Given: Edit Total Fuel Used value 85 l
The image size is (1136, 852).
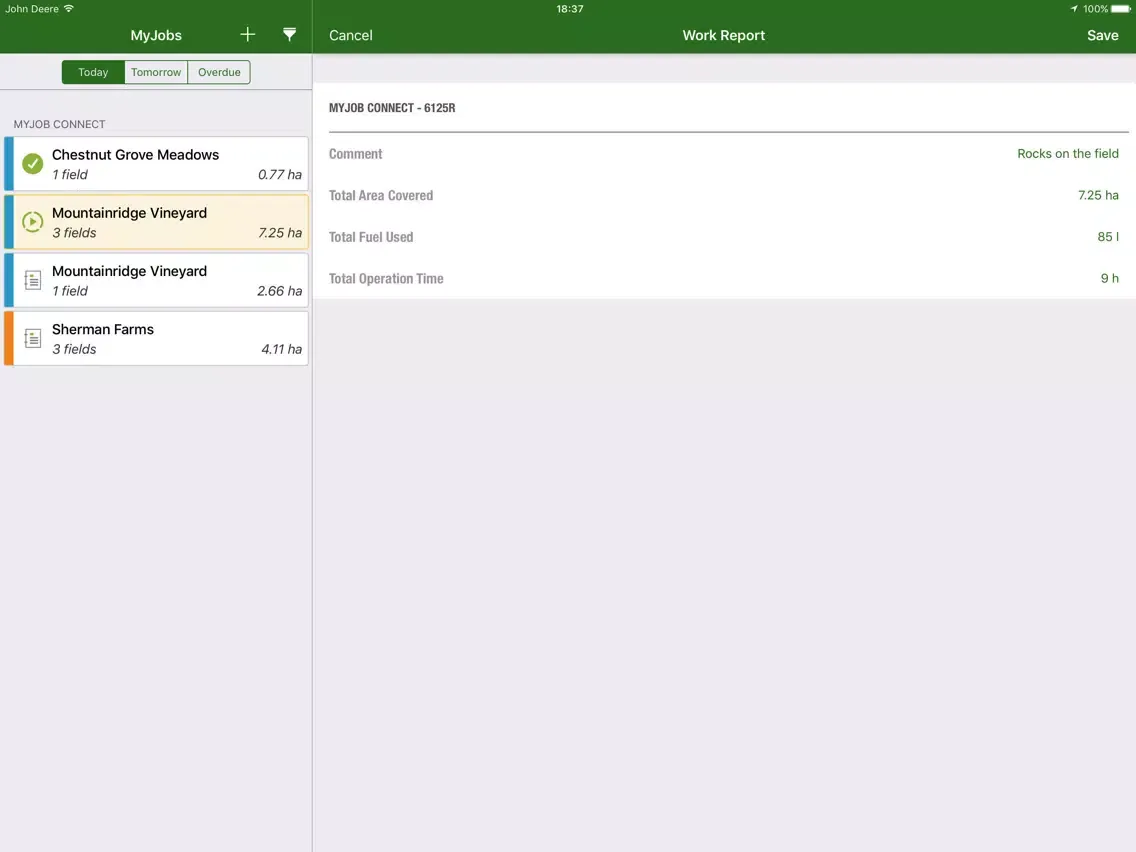Looking at the screenshot, I should click(1108, 237).
